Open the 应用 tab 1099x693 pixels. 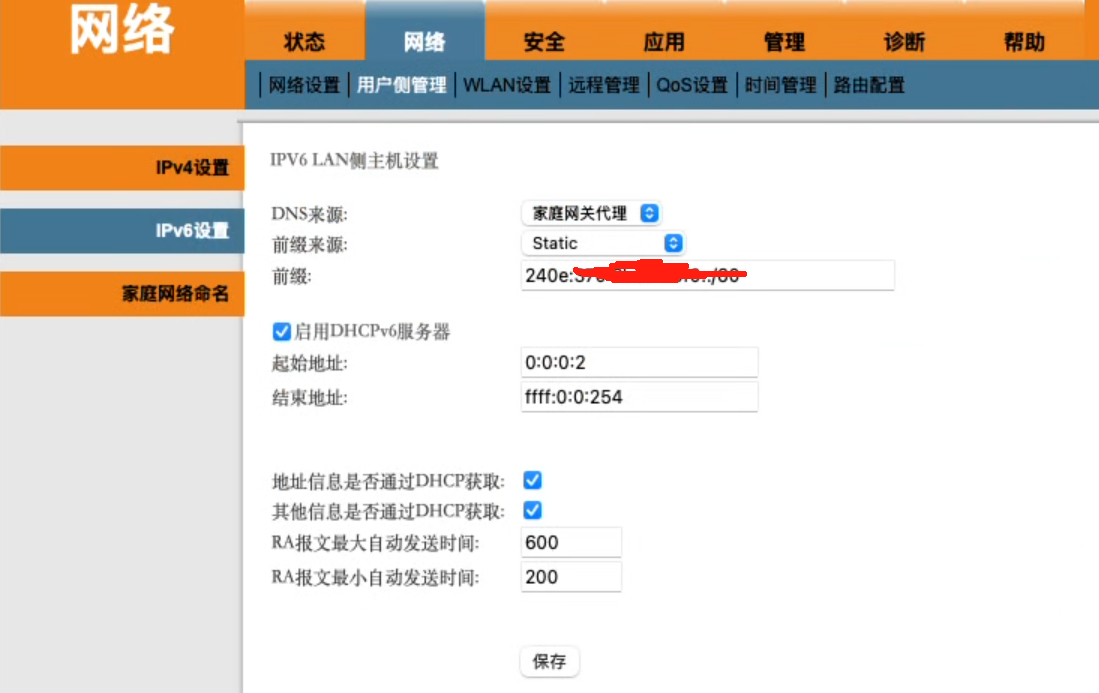tap(664, 42)
